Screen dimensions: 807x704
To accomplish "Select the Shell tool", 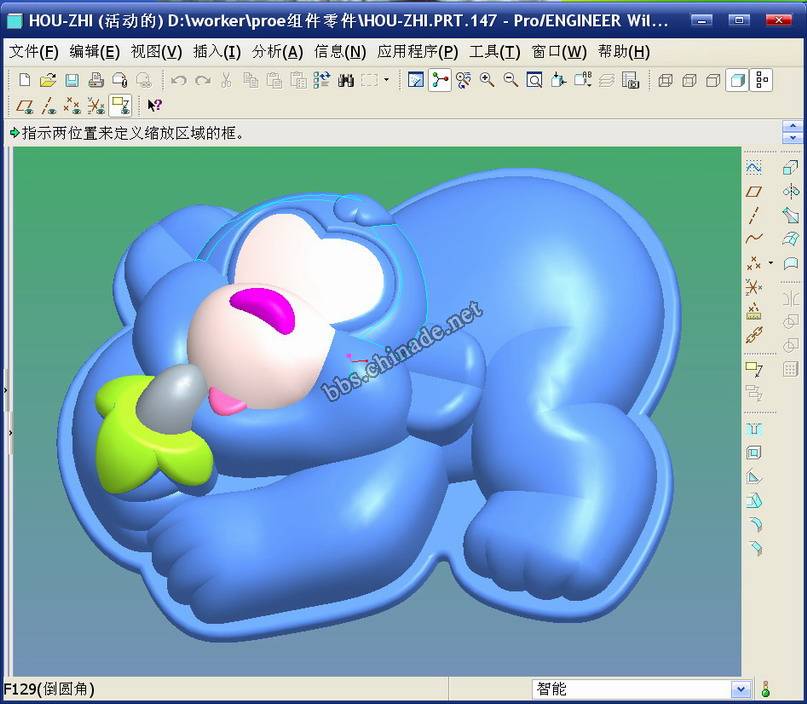I will [753, 453].
